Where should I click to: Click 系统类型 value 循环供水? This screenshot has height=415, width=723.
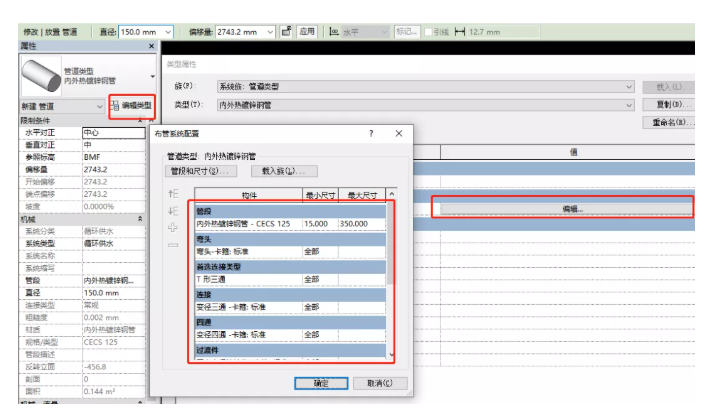113,243
